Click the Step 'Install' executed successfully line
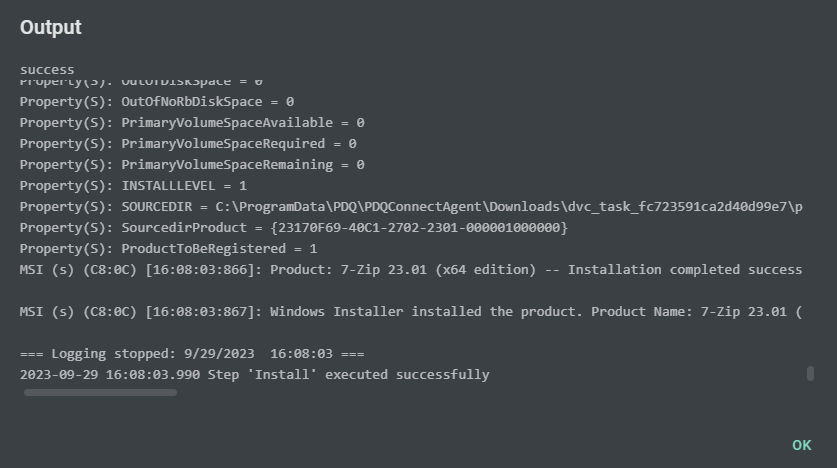This screenshot has width=837, height=468. (x=255, y=375)
